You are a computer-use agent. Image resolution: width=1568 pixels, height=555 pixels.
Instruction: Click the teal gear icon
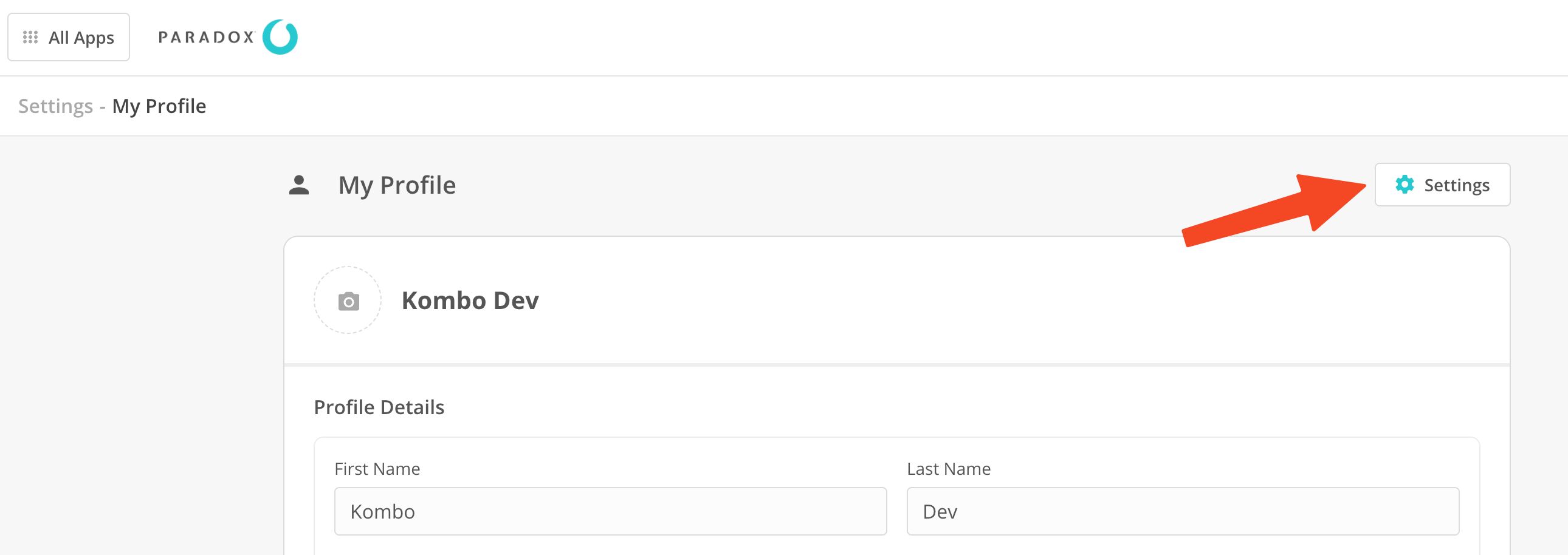[1405, 185]
